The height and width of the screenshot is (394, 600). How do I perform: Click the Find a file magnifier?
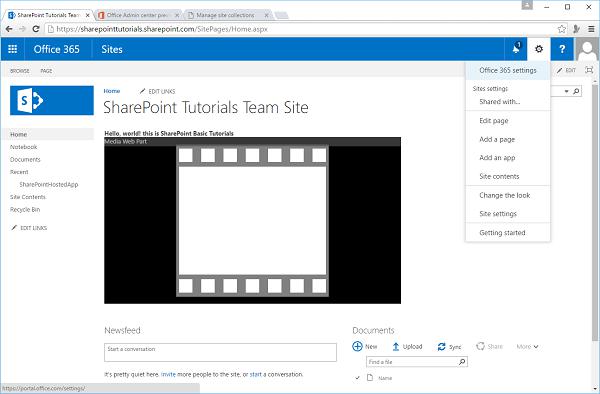pyautogui.click(x=462, y=361)
